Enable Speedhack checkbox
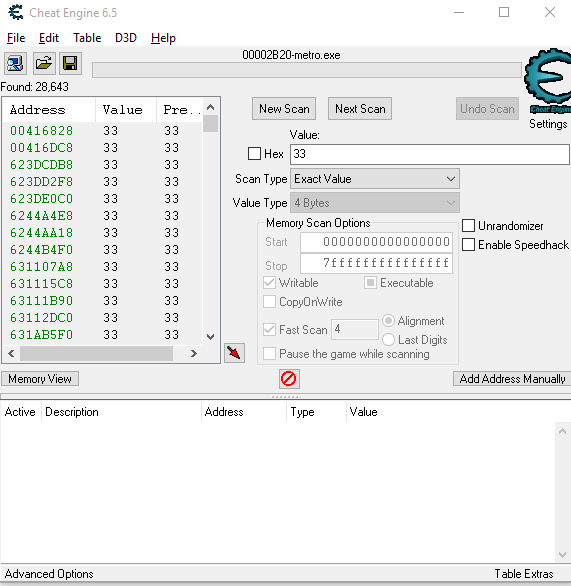Image resolution: width=571 pixels, height=586 pixels. [468, 245]
